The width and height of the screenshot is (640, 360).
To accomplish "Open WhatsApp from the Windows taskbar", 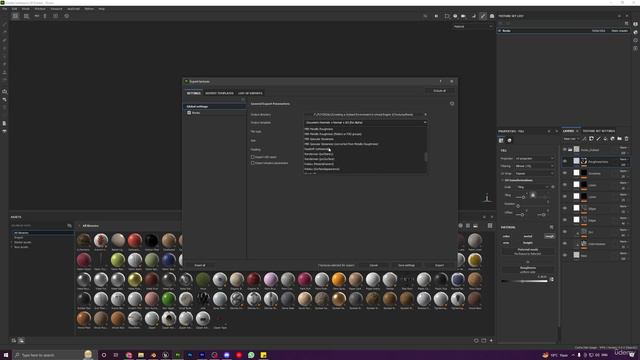I will (251, 355).
